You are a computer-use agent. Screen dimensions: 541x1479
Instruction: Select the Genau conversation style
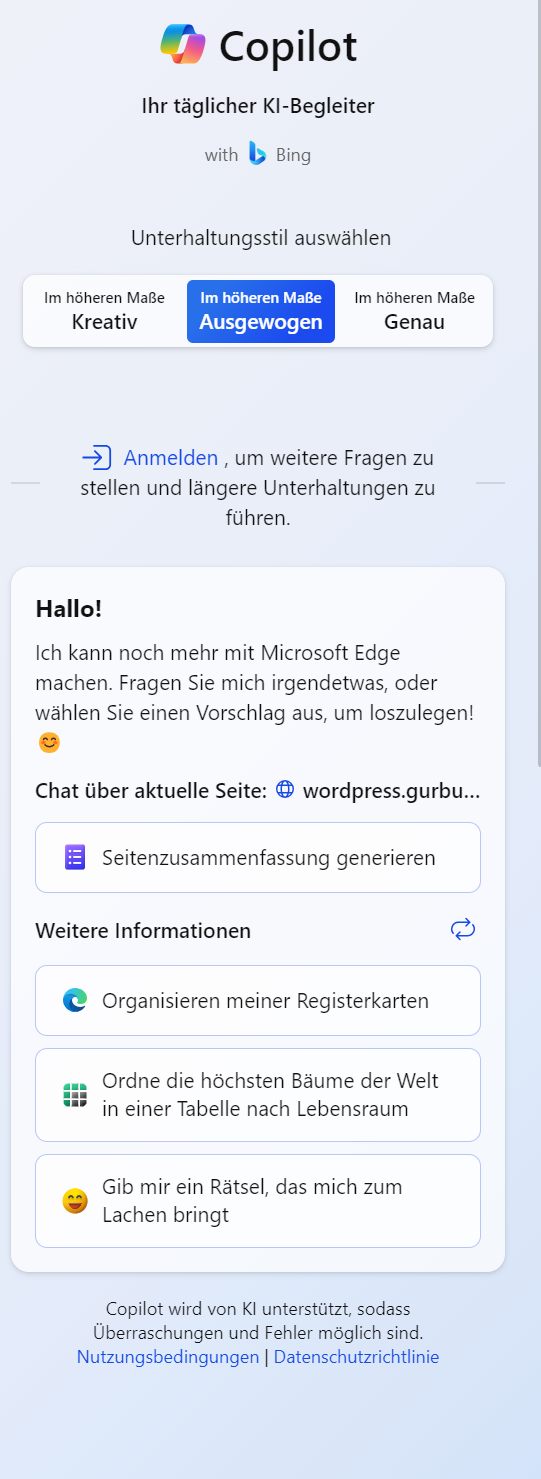point(414,311)
